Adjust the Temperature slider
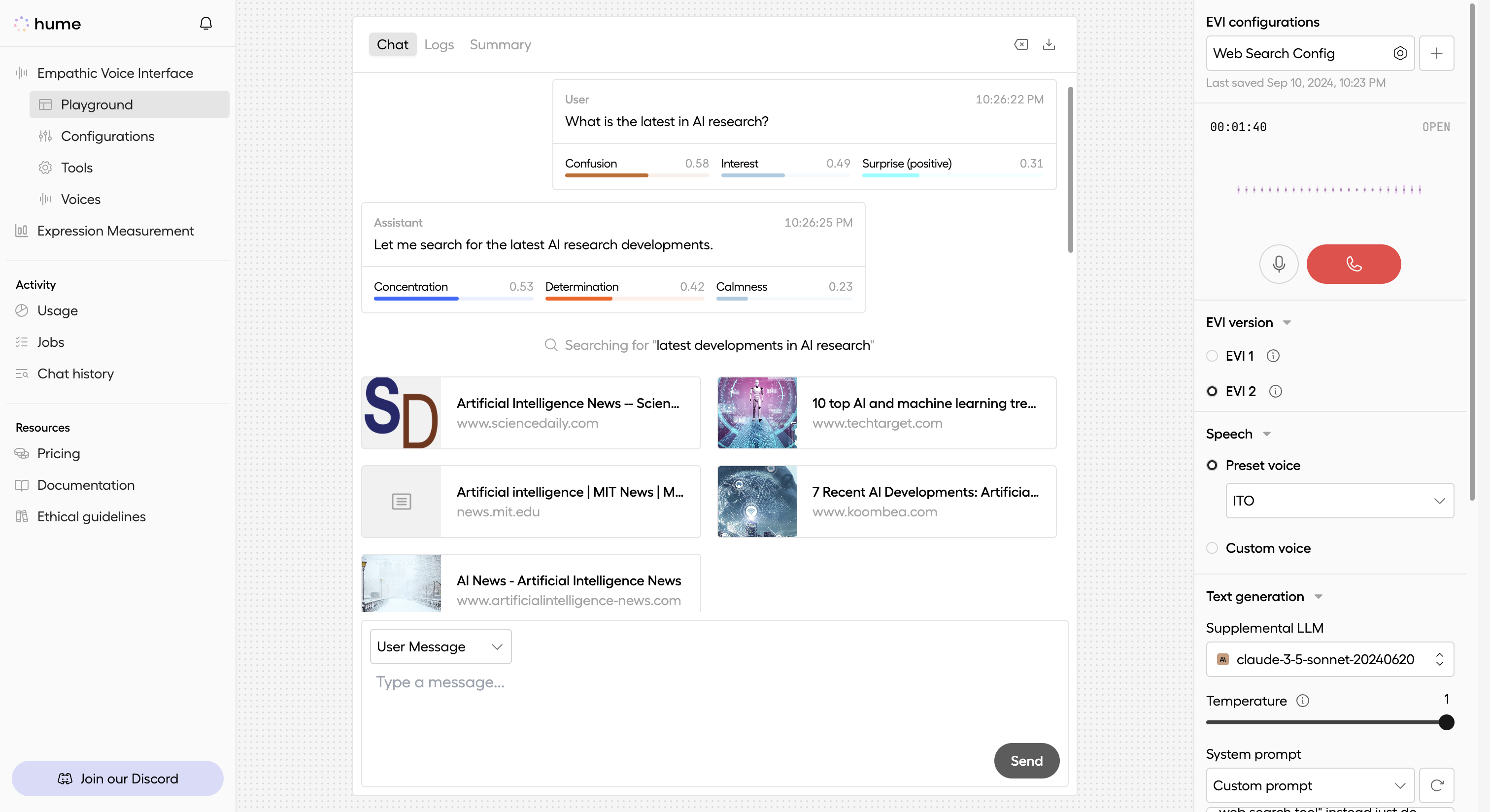 (1446, 722)
